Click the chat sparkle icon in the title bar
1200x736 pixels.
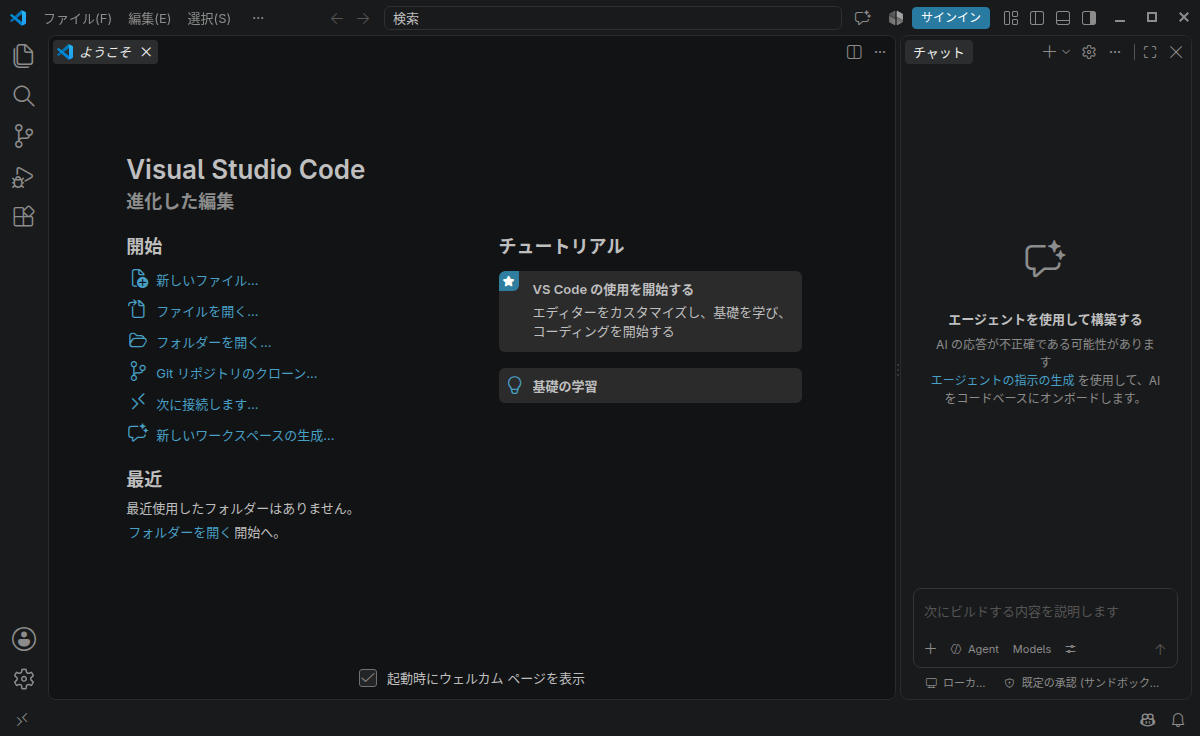(862, 18)
